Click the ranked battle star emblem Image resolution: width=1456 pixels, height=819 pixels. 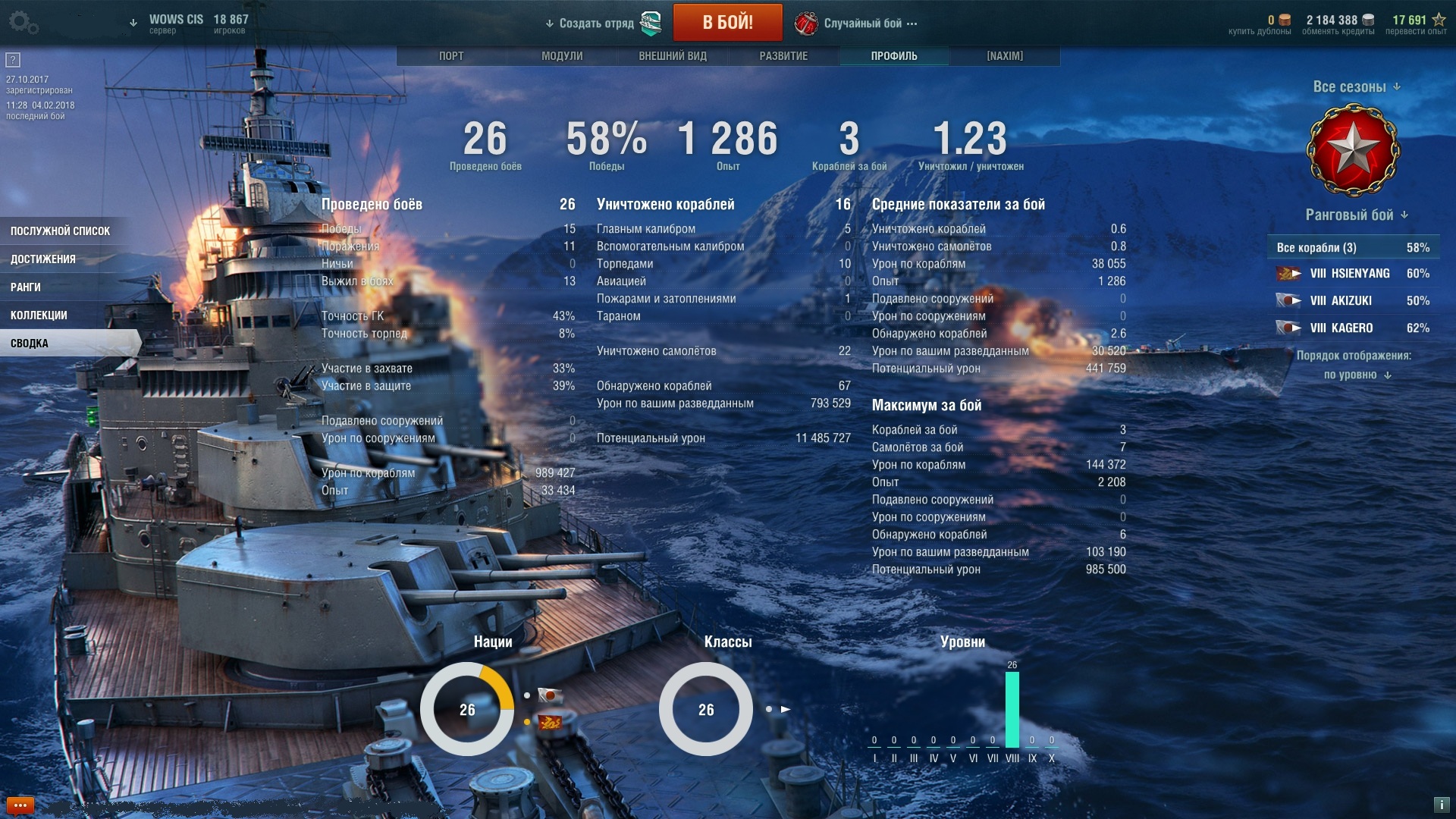(x=1353, y=150)
